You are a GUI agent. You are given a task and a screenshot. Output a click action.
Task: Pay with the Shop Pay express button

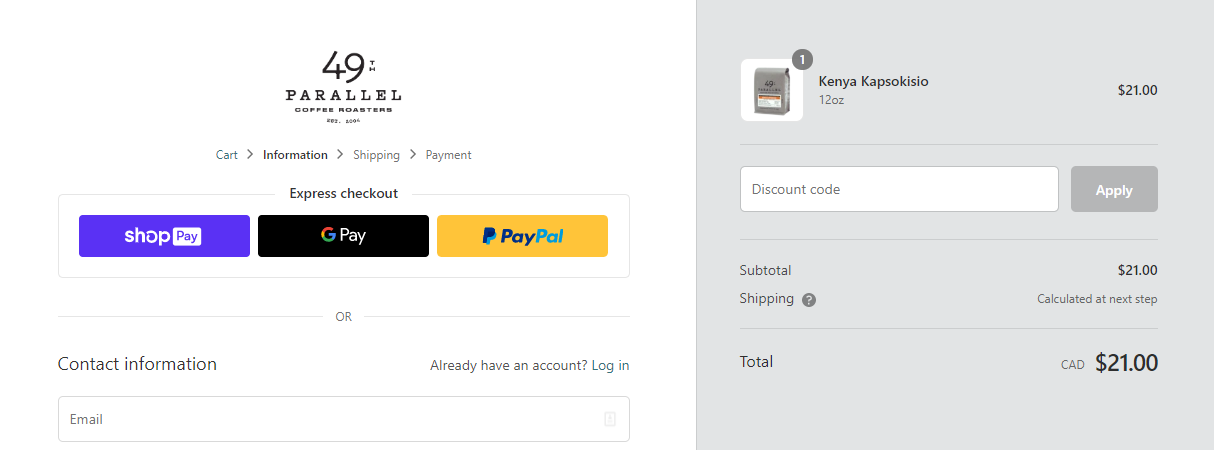point(164,236)
